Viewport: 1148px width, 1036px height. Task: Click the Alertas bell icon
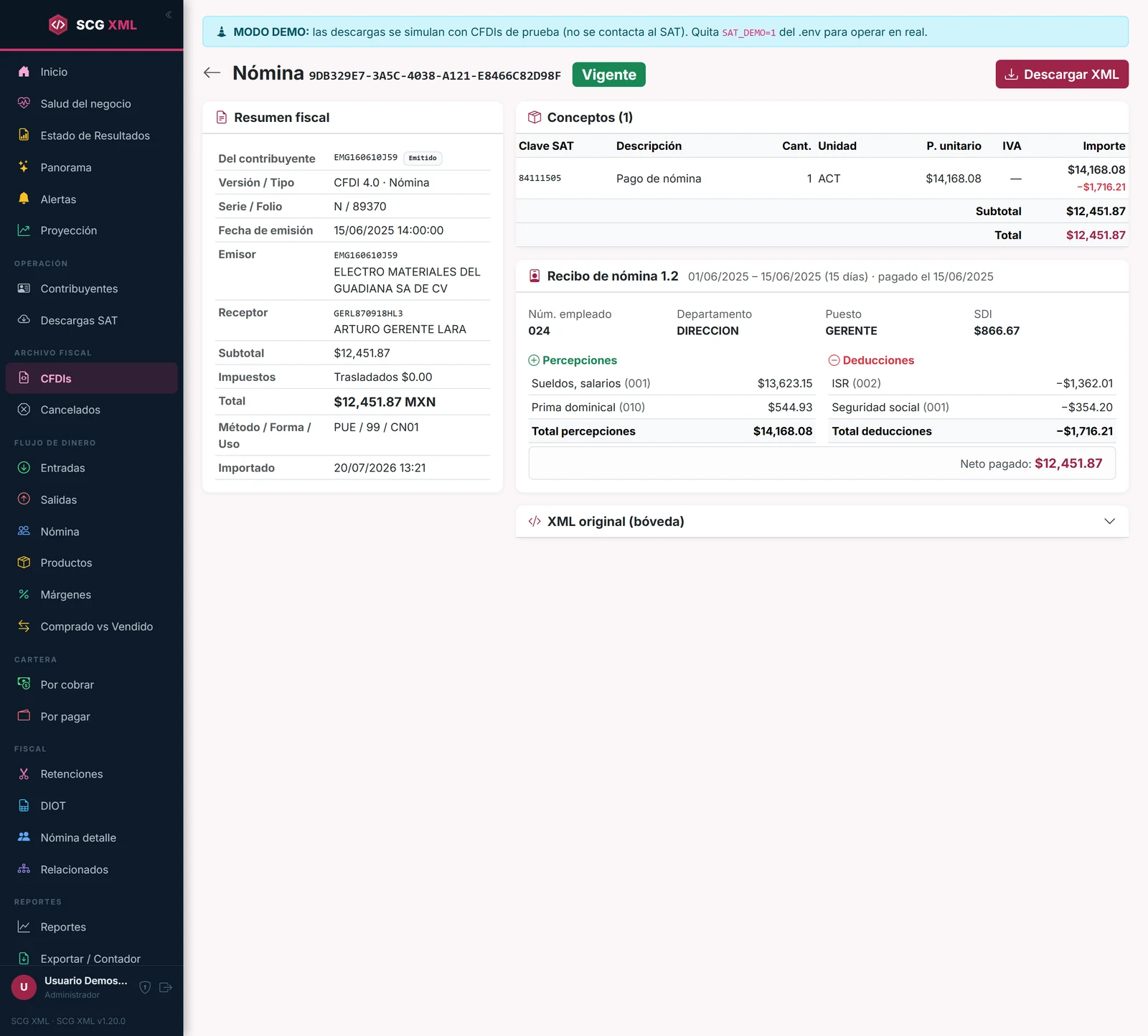pyautogui.click(x=24, y=199)
